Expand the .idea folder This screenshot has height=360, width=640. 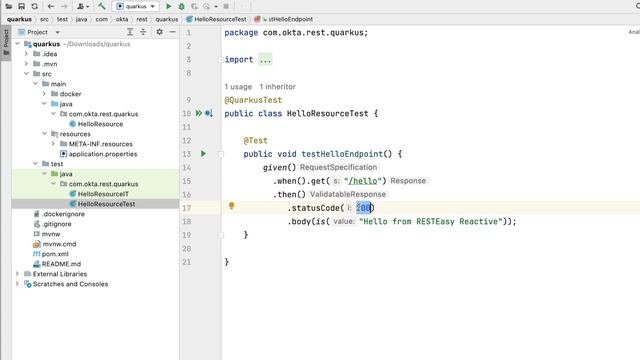(x=27, y=54)
